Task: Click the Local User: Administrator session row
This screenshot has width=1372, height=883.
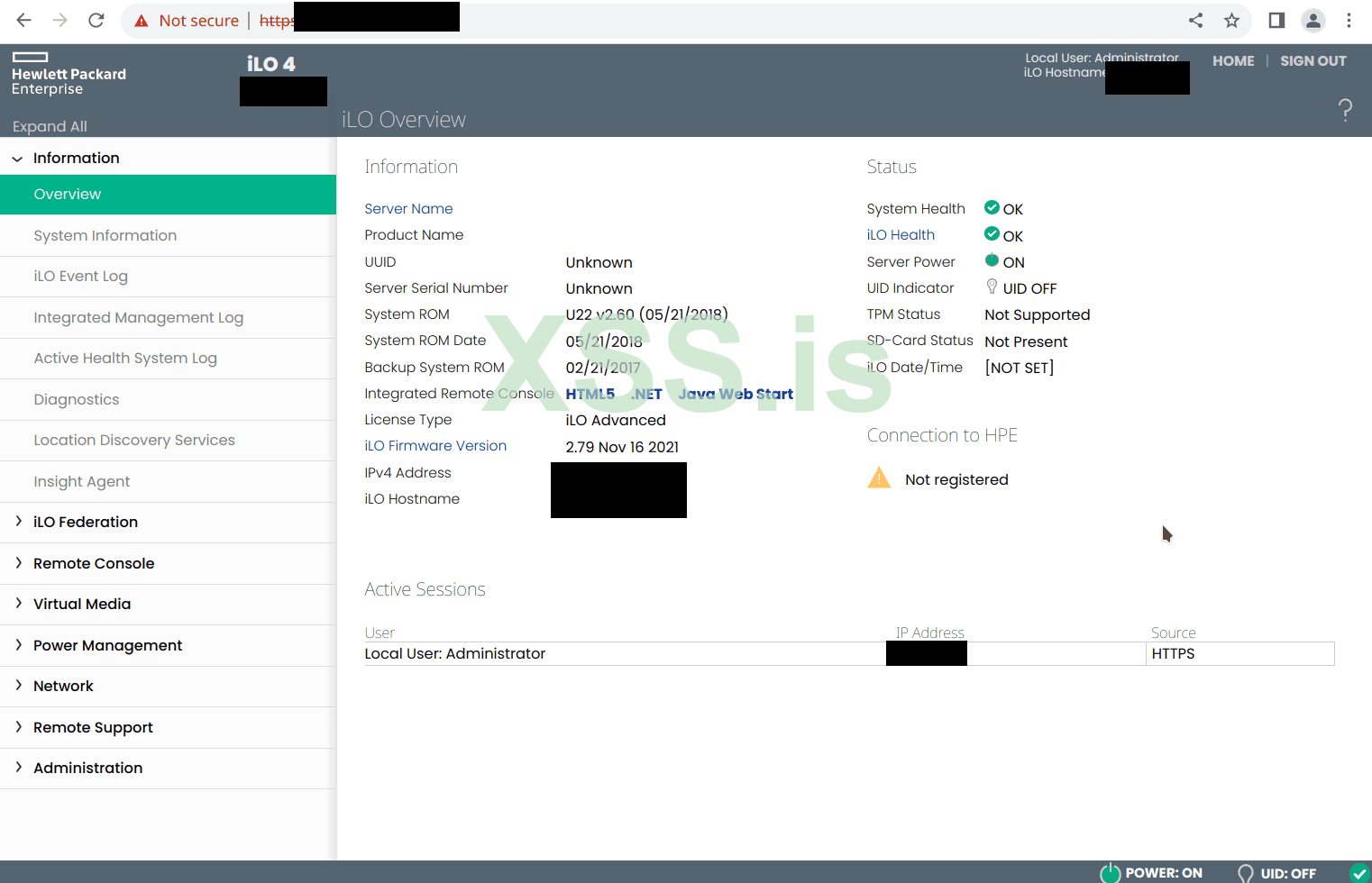Action: (849, 654)
